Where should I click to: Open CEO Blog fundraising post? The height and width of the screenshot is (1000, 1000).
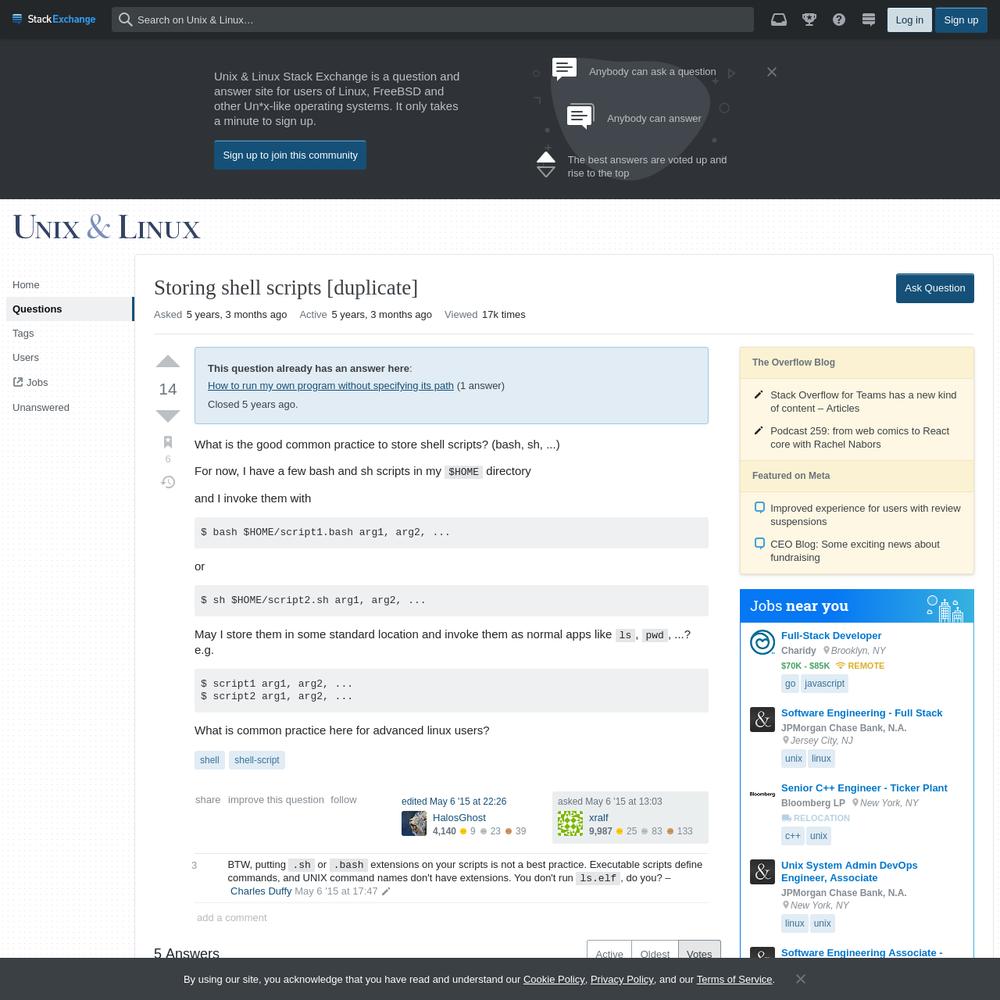click(855, 550)
